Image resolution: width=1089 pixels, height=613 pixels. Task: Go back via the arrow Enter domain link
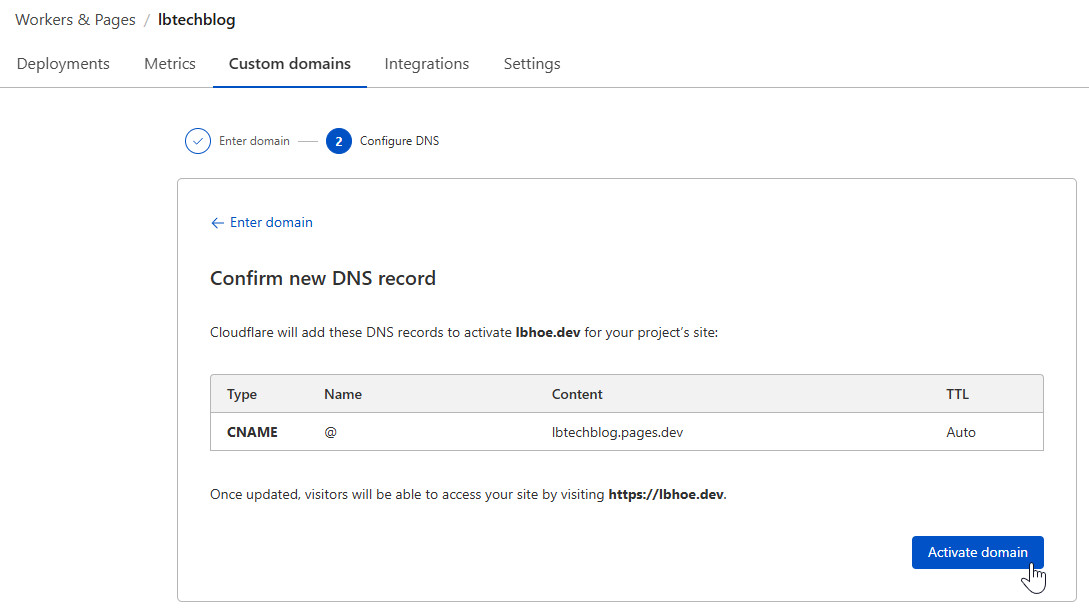262,222
